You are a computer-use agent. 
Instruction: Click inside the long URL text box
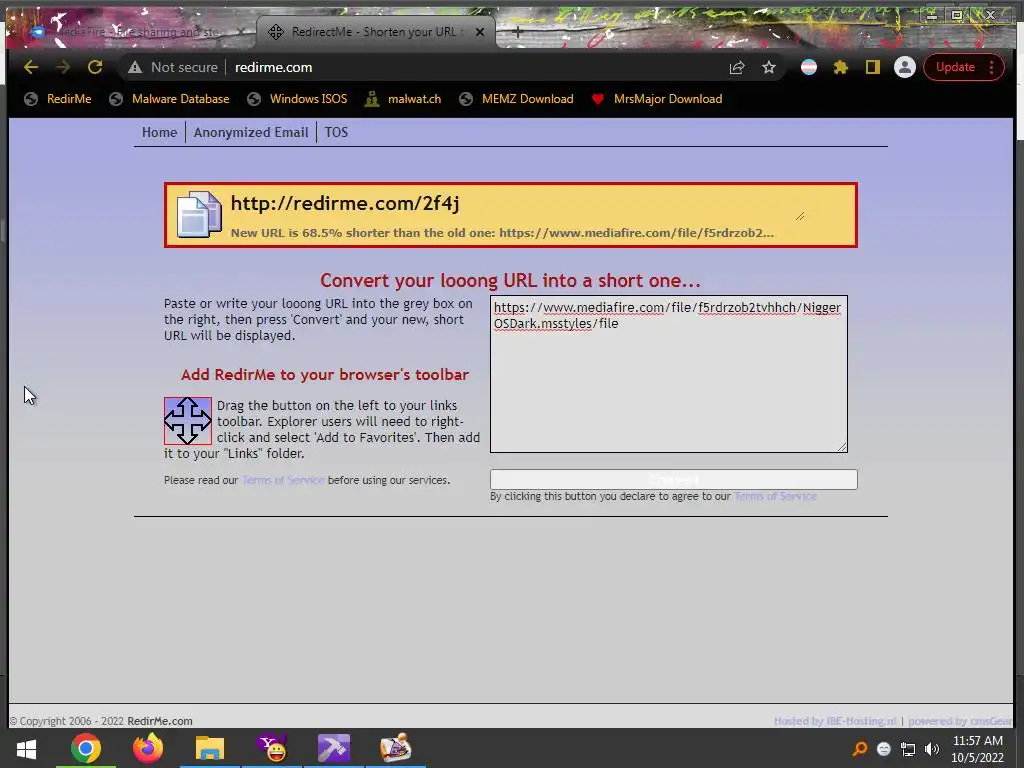tap(669, 374)
